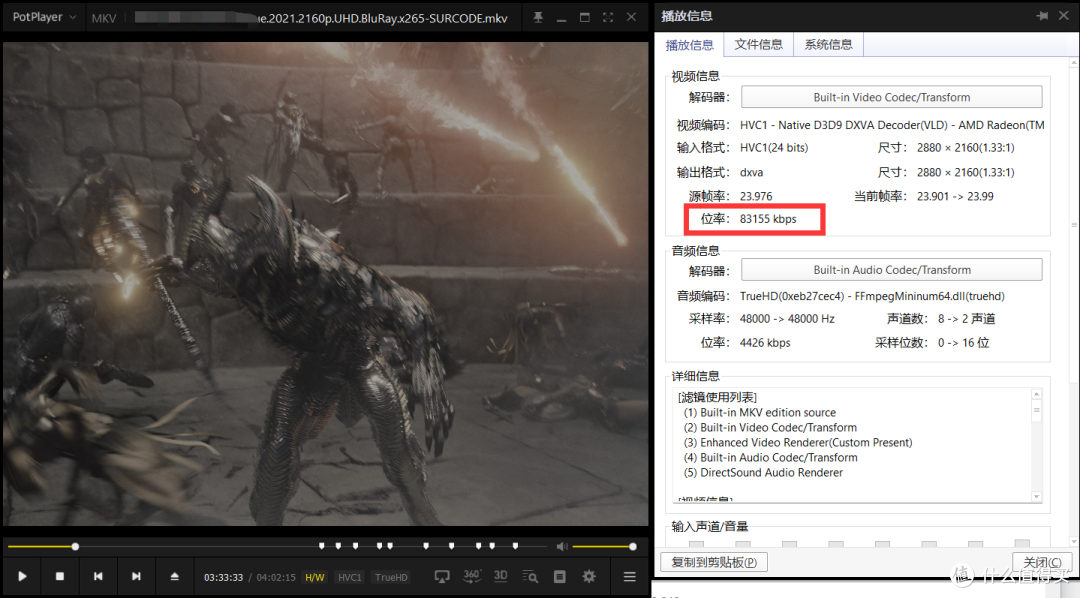The height and width of the screenshot is (598, 1080).
Task: Click the MKV format label in the title bar
Action: (104, 18)
